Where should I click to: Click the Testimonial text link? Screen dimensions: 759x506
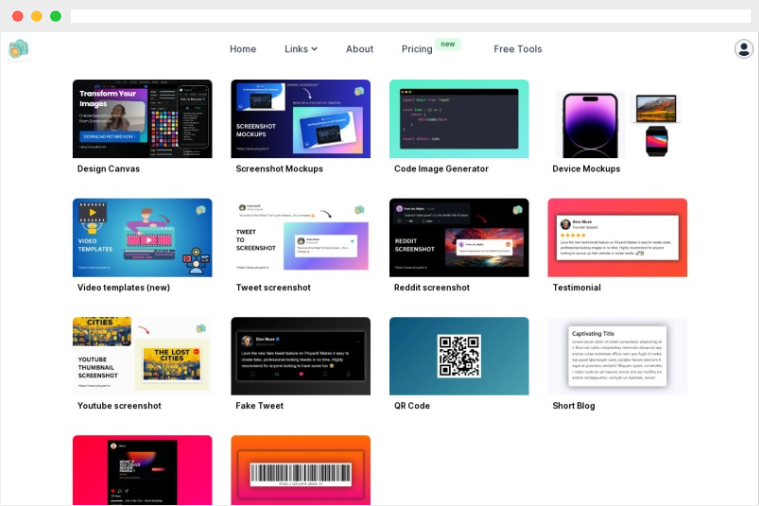[576, 288]
